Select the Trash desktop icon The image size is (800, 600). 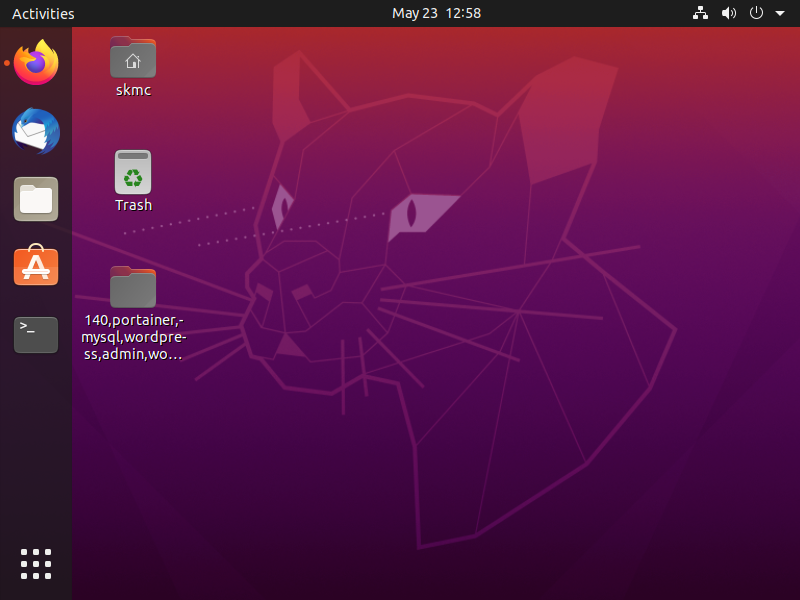pyautogui.click(x=133, y=172)
